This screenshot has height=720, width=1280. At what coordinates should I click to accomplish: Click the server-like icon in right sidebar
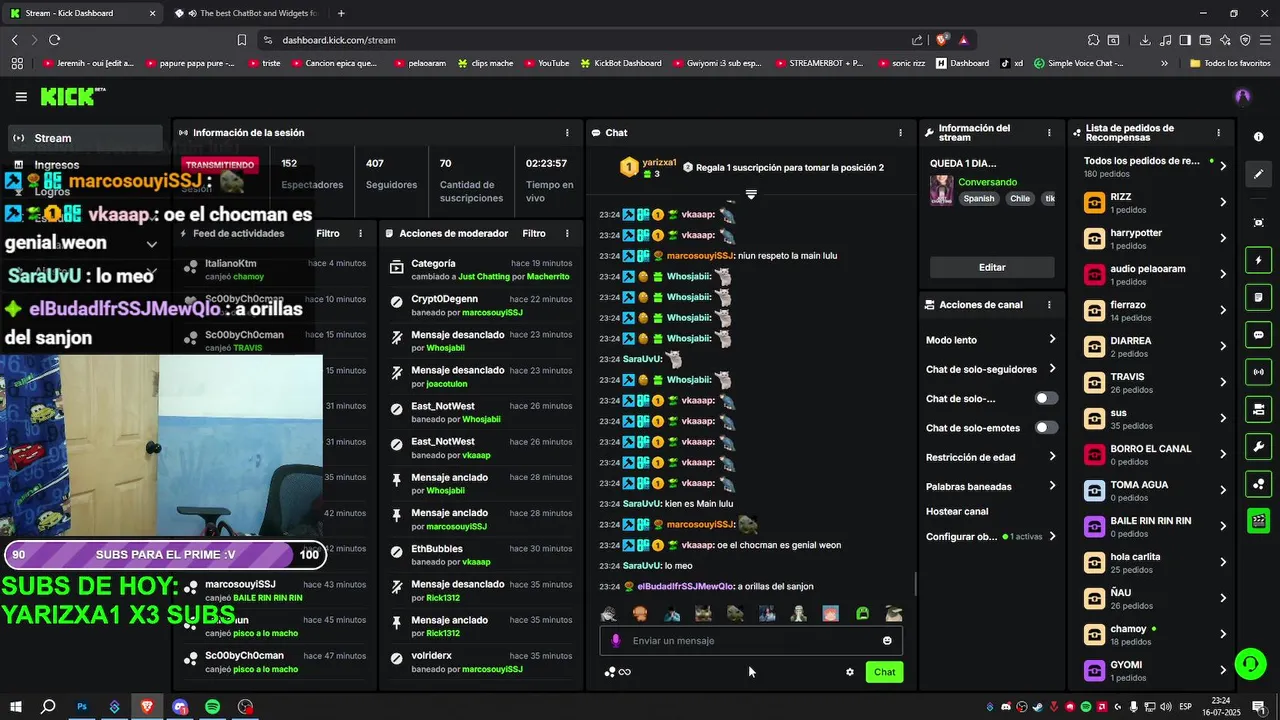click(1259, 409)
